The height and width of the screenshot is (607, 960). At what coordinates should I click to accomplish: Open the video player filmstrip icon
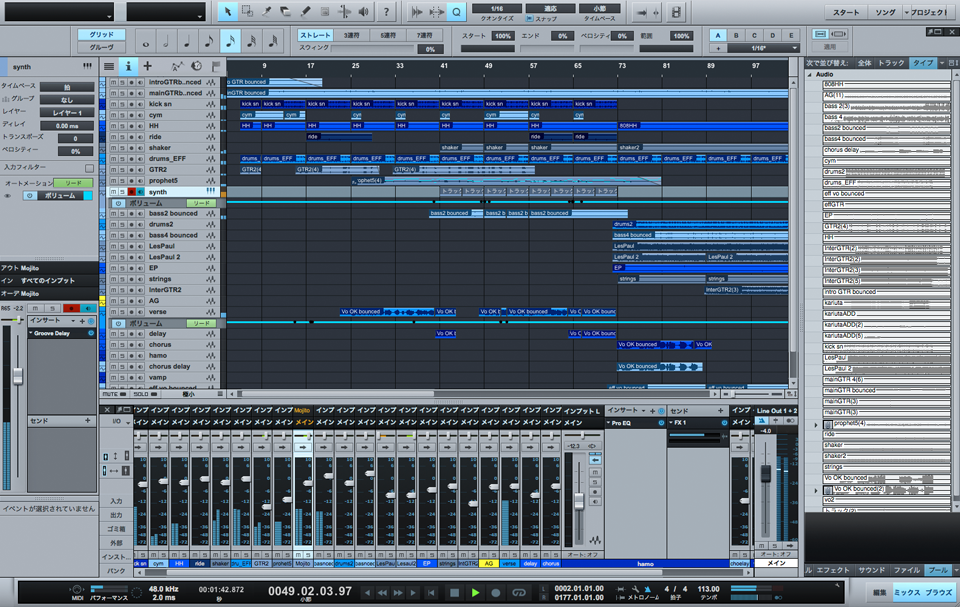point(676,12)
